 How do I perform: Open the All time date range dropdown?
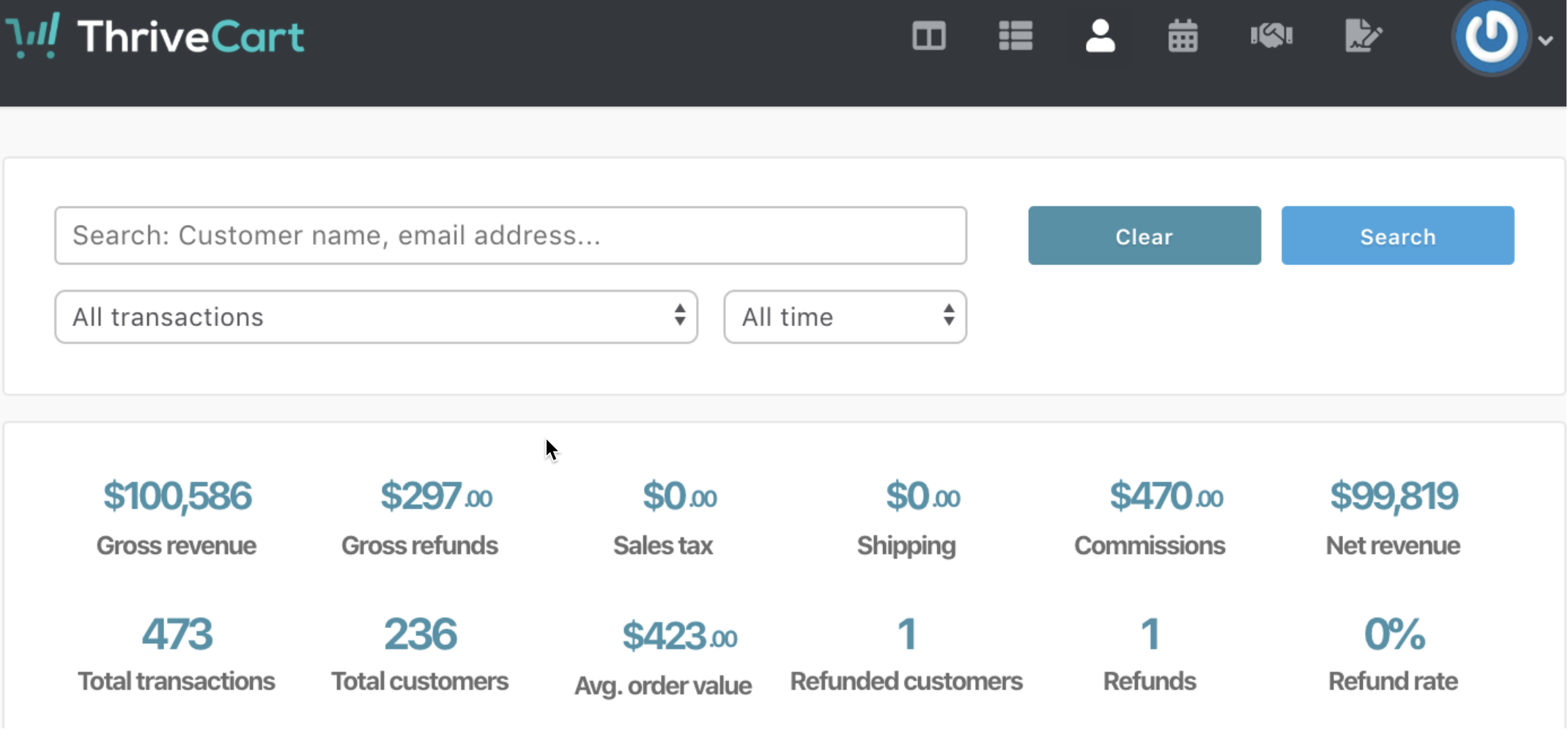pyautogui.click(x=845, y=317)
